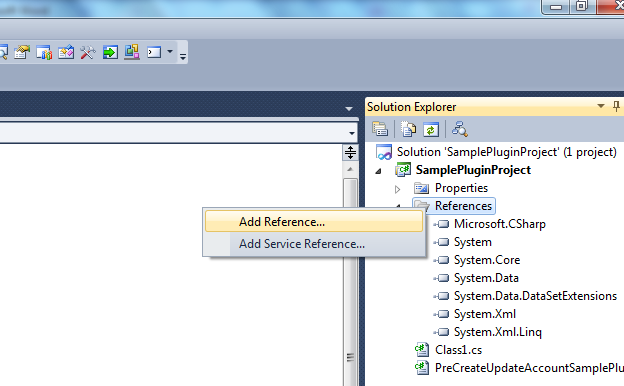The width and height of the screenshot is (624, 386).
Task: Open the Properties Window from the toolbar
Action: coord(22,52)
